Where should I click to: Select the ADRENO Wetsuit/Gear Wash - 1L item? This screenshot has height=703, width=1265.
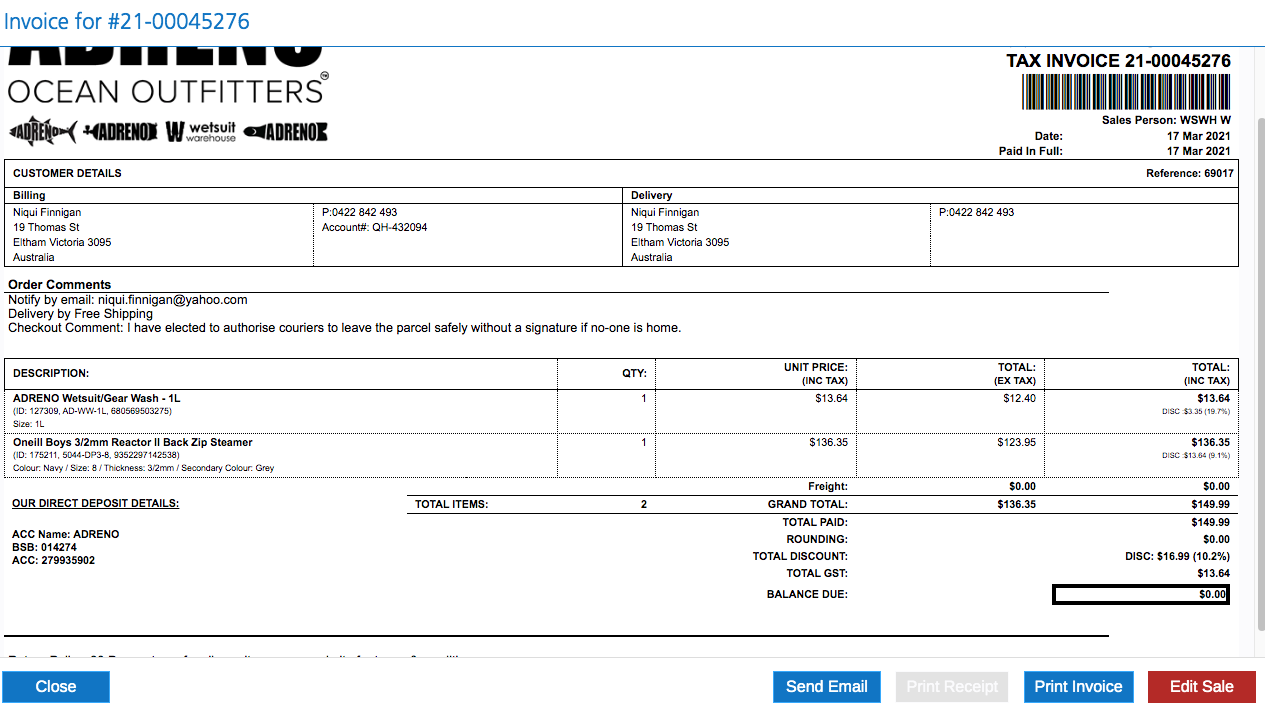96,398
